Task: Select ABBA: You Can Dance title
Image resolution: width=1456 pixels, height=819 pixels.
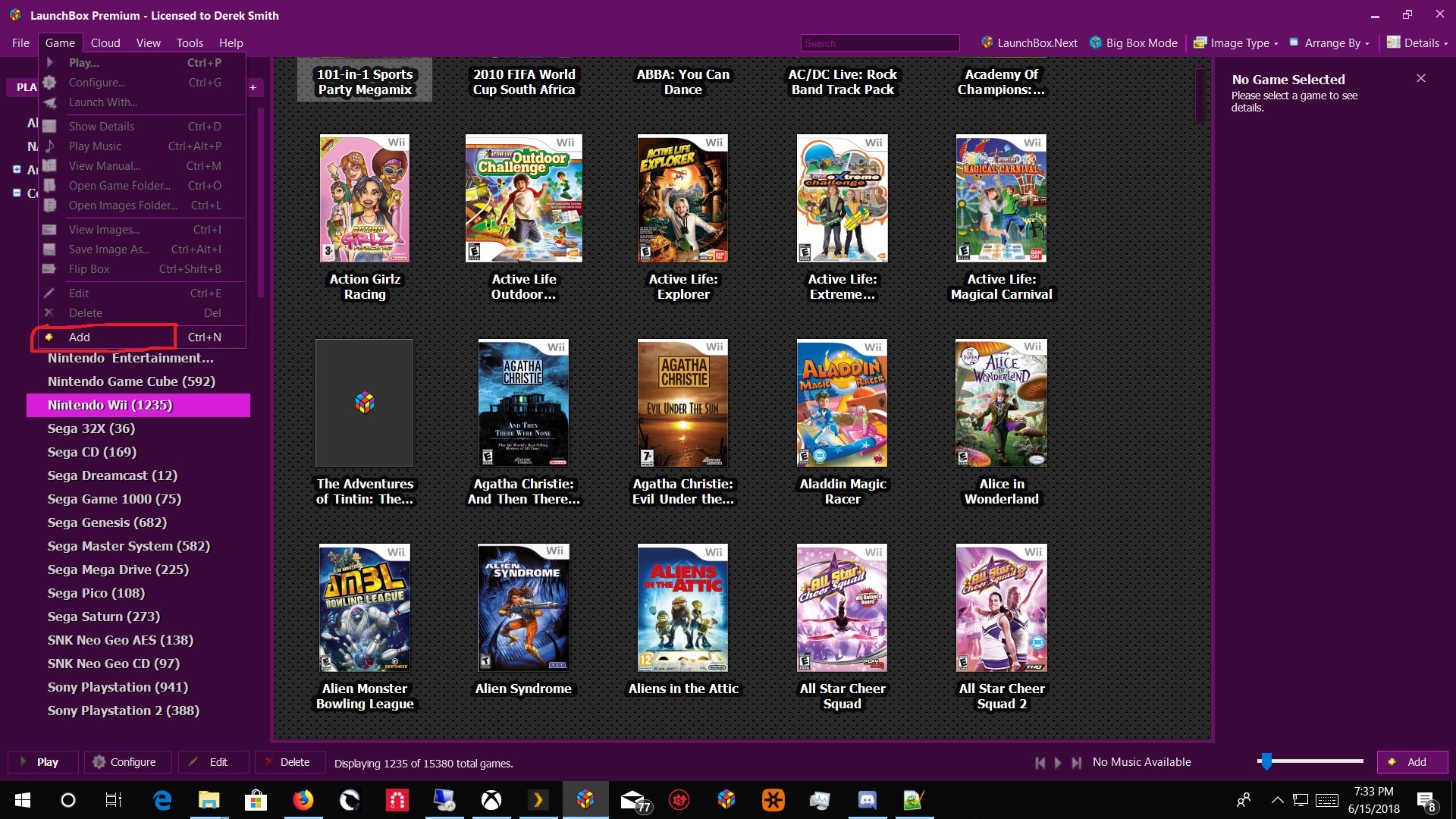Action: [683, 82]
